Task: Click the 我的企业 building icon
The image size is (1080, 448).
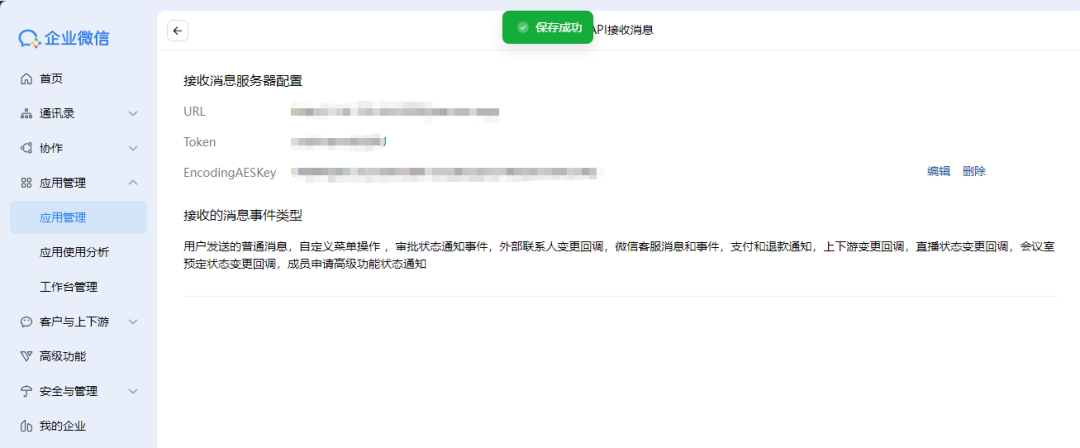Action: pyautogui.click(x=26, y=426)
